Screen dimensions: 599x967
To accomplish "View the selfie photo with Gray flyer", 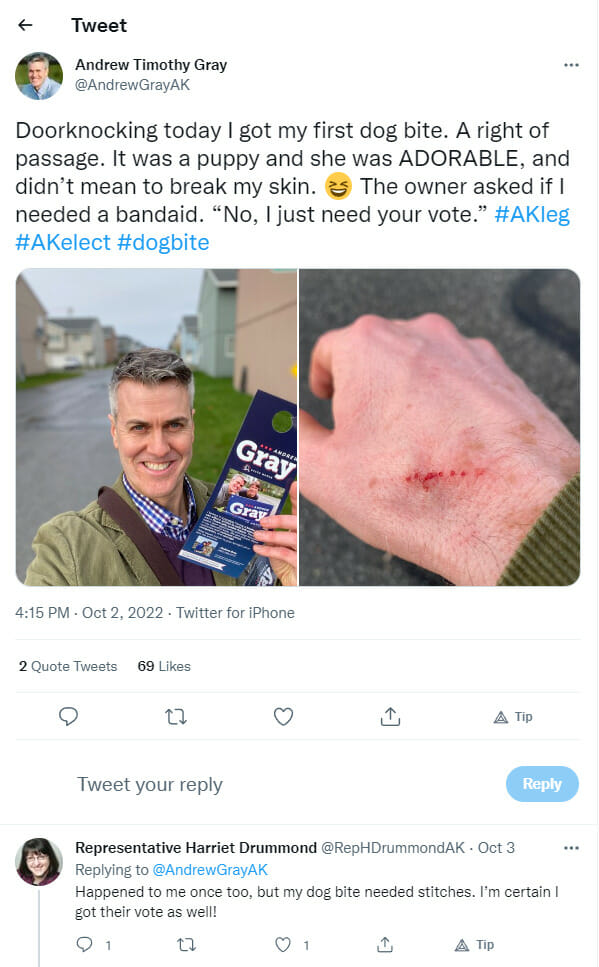I will 157,427.
